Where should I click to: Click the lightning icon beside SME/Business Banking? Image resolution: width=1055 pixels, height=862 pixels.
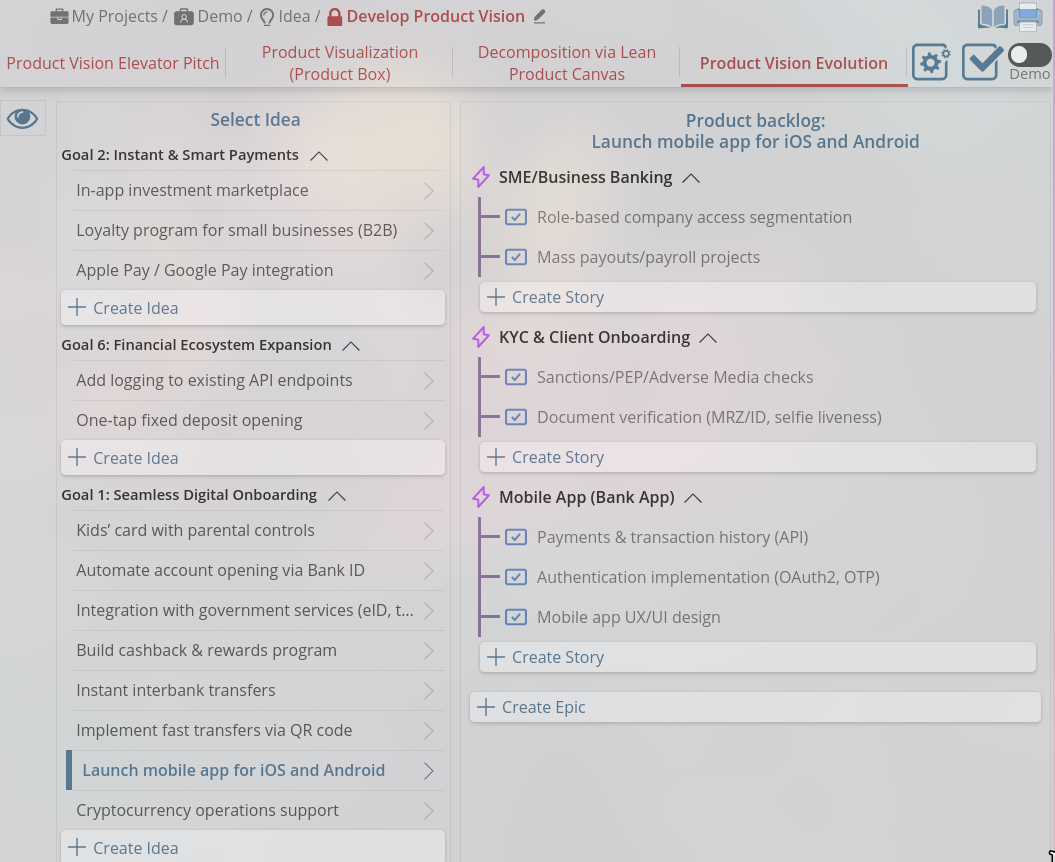pos(481,178)
